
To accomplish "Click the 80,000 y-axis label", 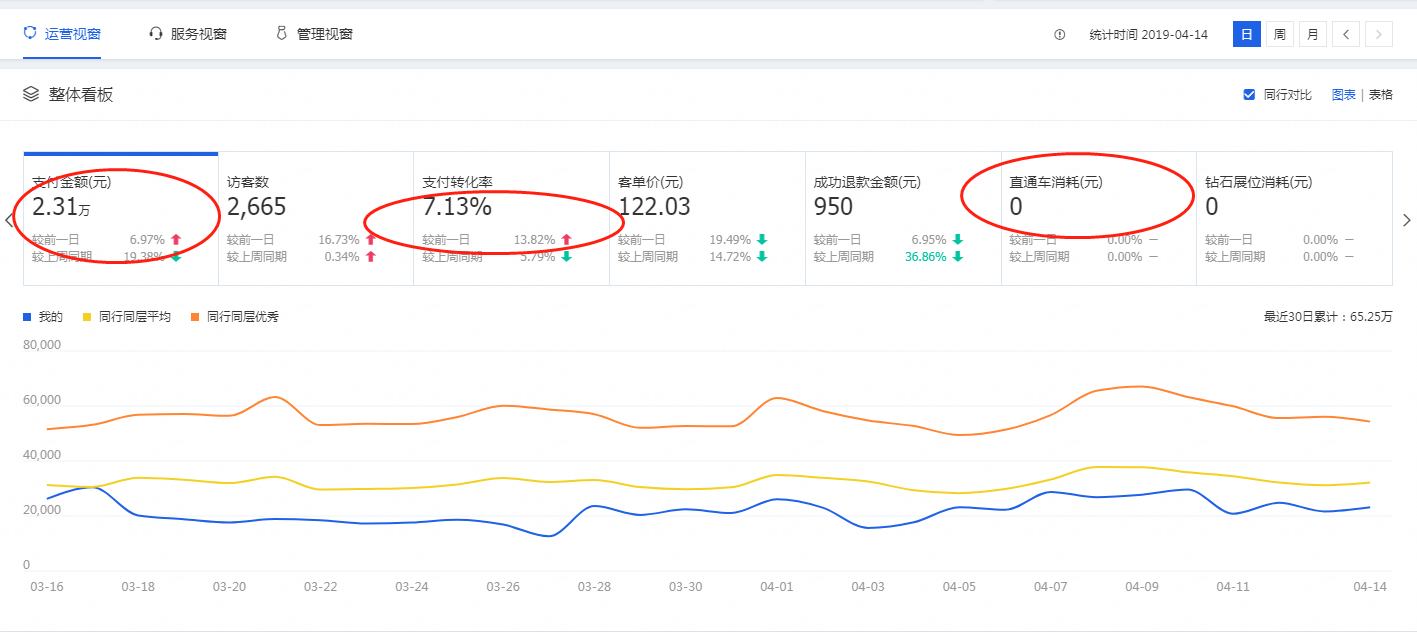I will pos(42,345).
